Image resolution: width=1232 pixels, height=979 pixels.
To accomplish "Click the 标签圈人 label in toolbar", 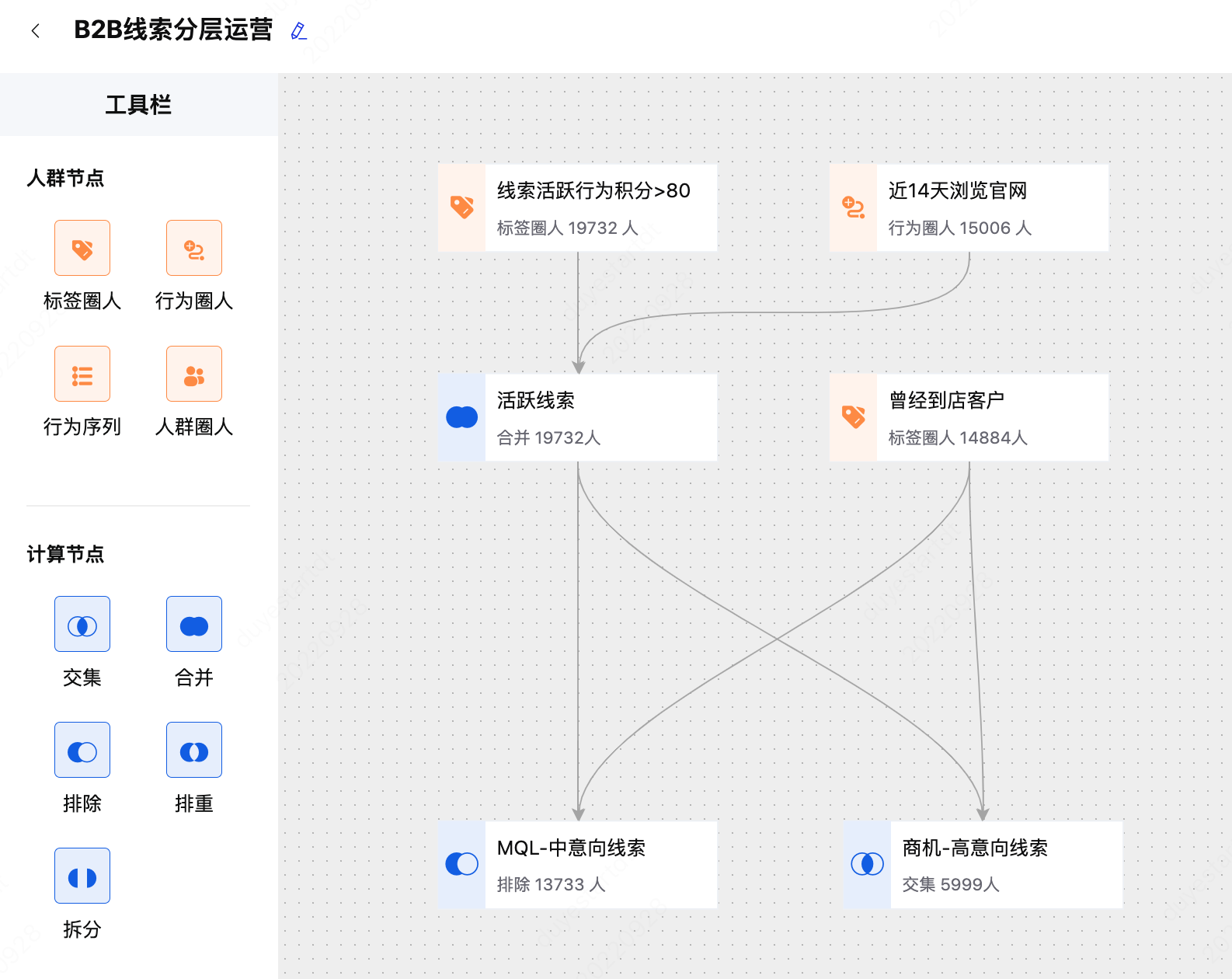I will [82, 301].
